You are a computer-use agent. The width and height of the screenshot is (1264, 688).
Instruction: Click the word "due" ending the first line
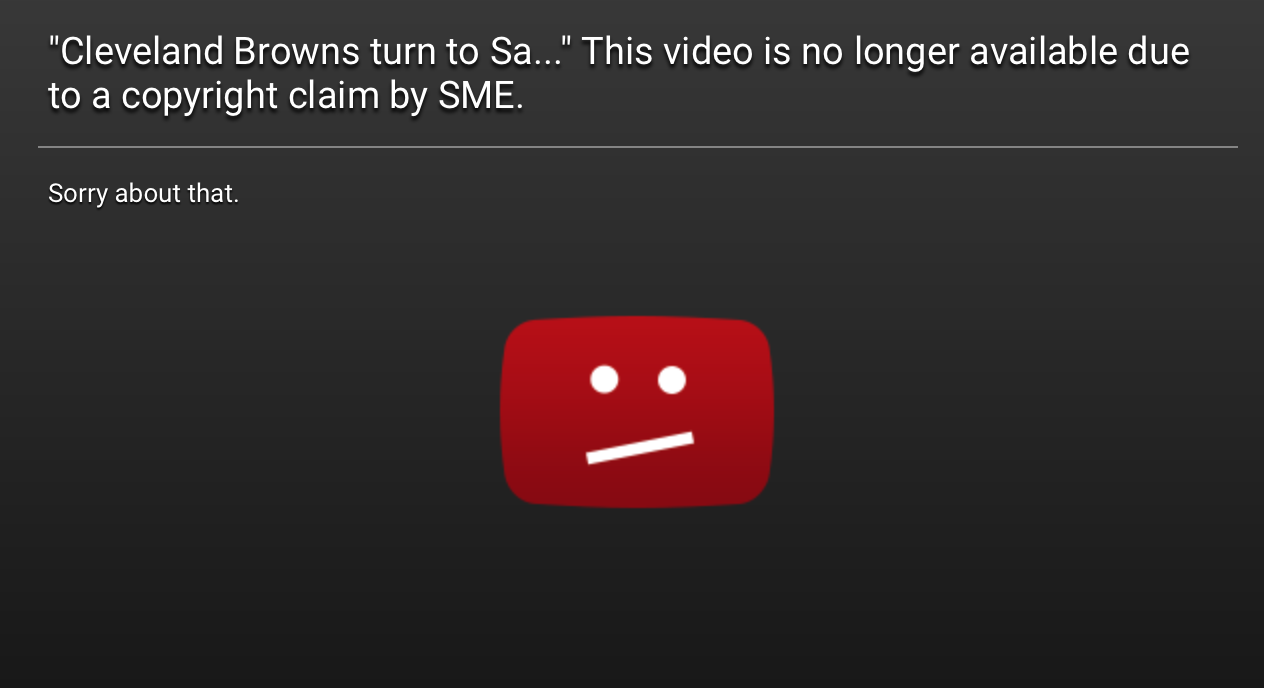pyautogui.click(x=1160, y=52)
